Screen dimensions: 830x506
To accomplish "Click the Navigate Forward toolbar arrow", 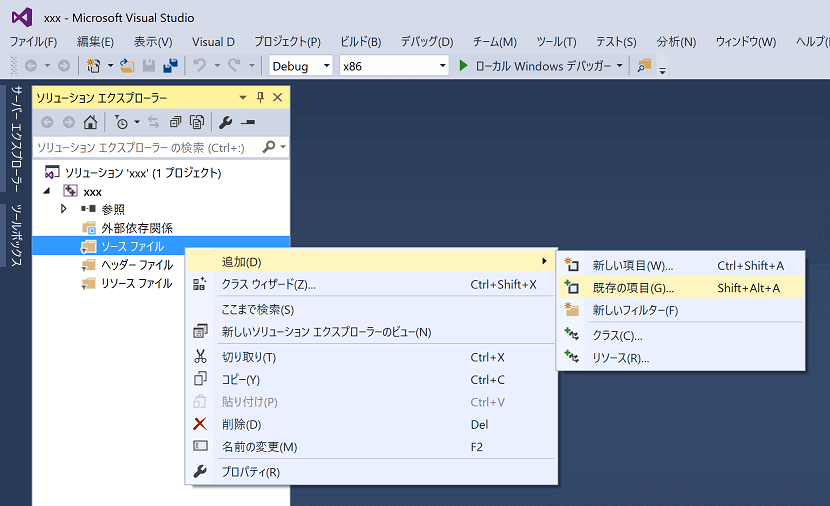I will pyautogui.click(x=64, y=66).
